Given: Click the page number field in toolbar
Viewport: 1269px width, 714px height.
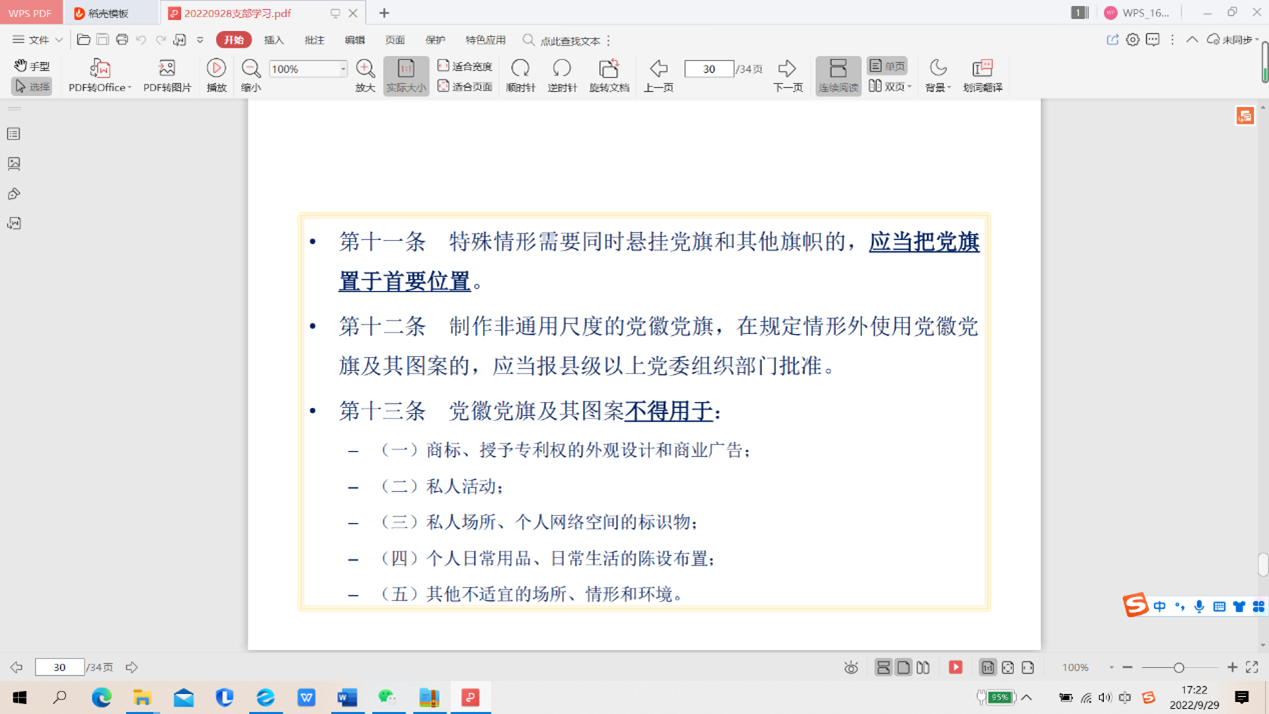Looking at the screenshot, I should click(708, 69).
